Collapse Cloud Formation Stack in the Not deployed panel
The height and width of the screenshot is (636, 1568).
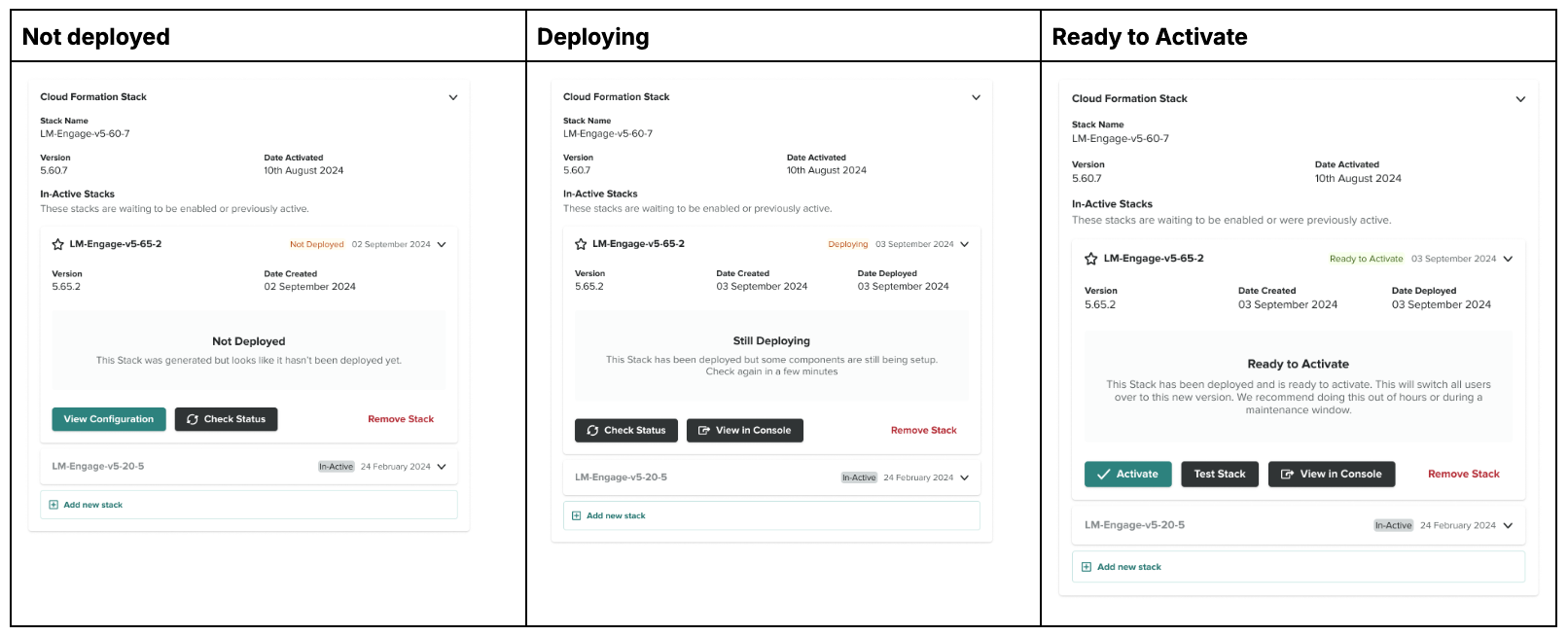[x=453, y=97]
